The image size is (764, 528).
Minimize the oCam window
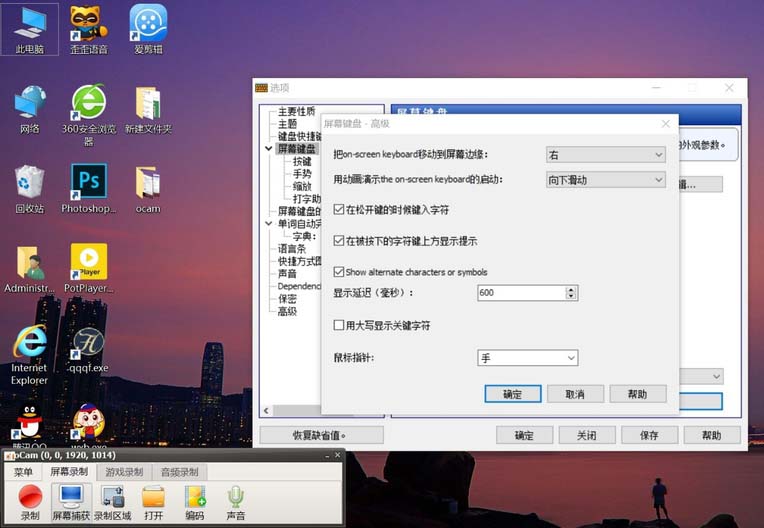327,455
